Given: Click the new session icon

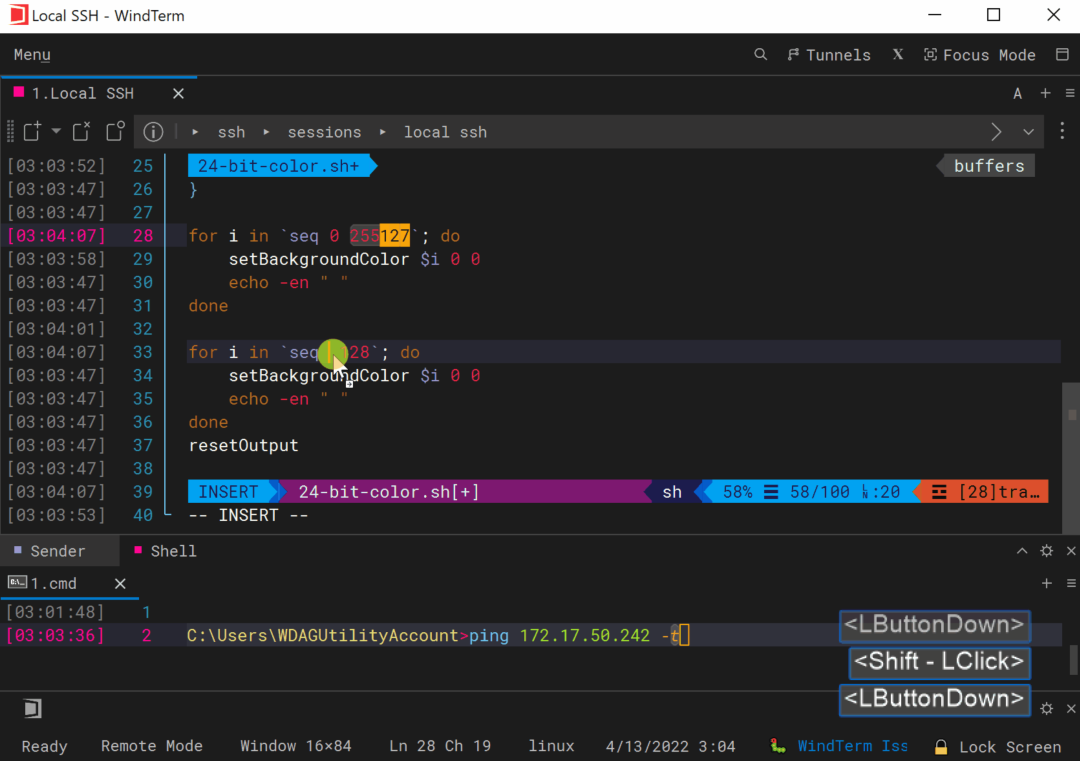Looking at the screenshot, I should click(32, 131).
